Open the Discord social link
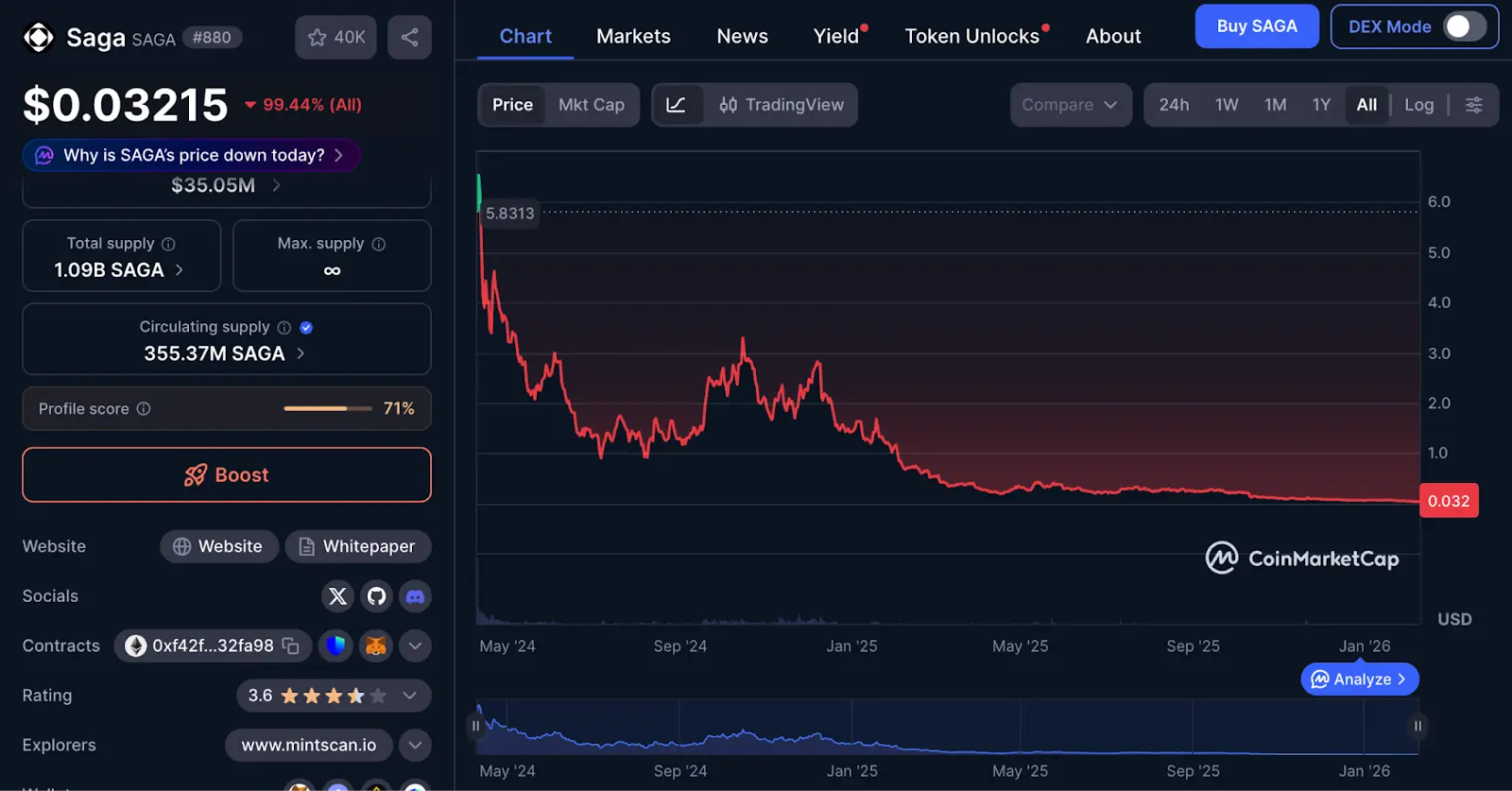 point(415,596)
